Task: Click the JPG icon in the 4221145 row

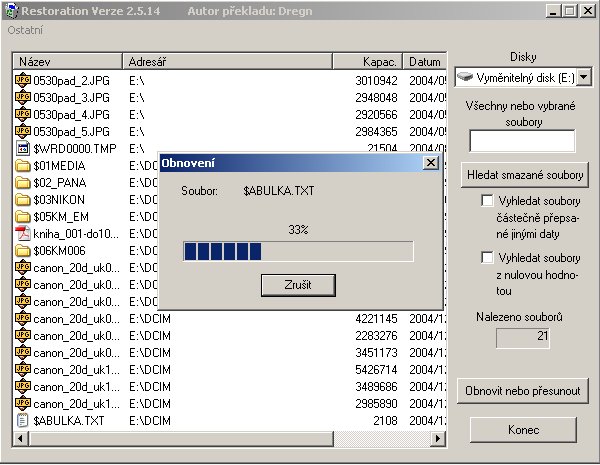Action: (23, 318)
